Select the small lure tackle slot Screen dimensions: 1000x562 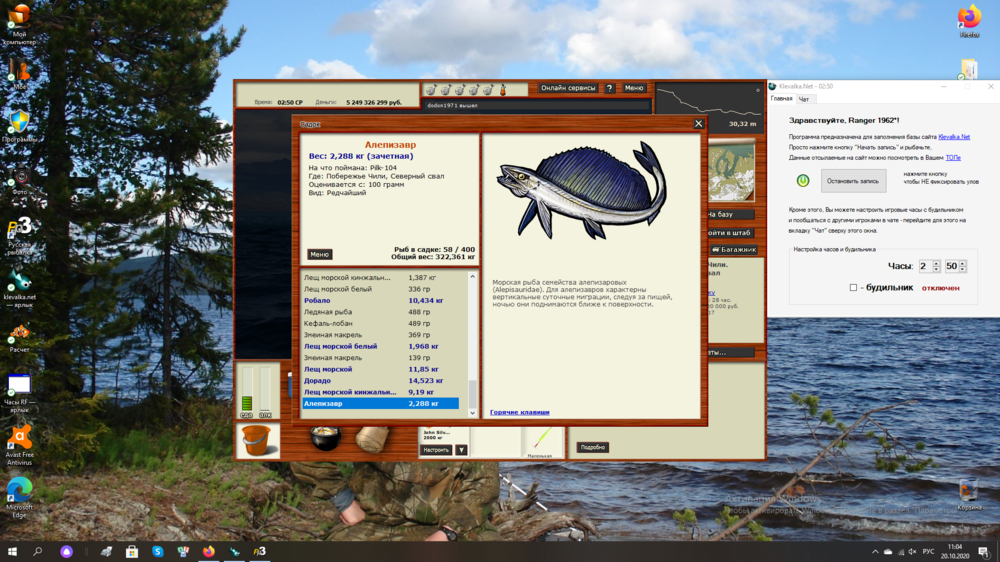click(x=541, y=441)
